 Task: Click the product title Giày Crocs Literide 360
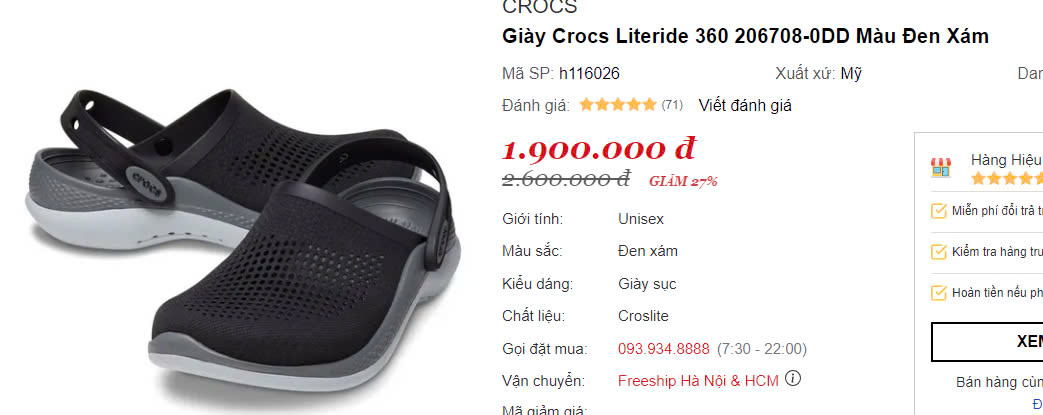tap(746, 36)
